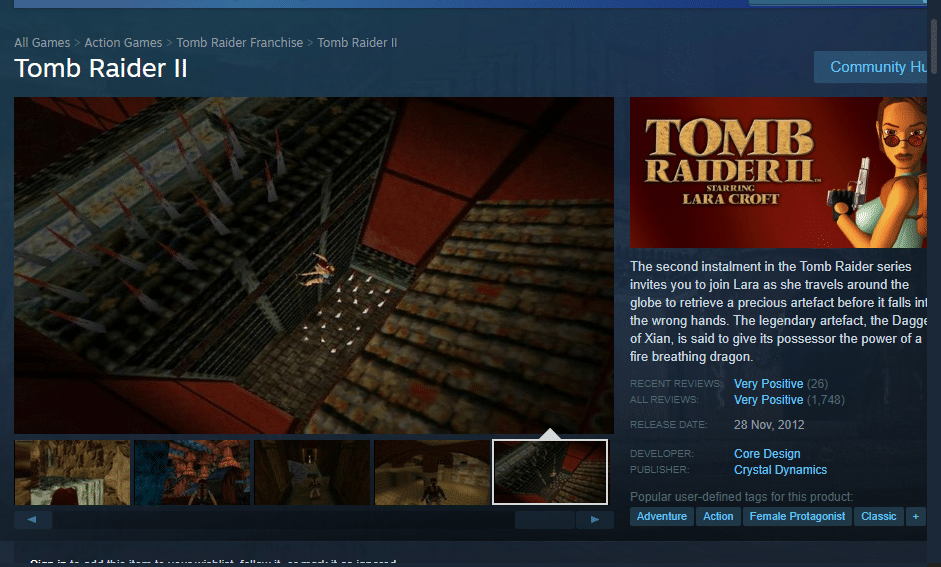Select the tented courtyard thumbnail
941x567 pixels.
432,472
